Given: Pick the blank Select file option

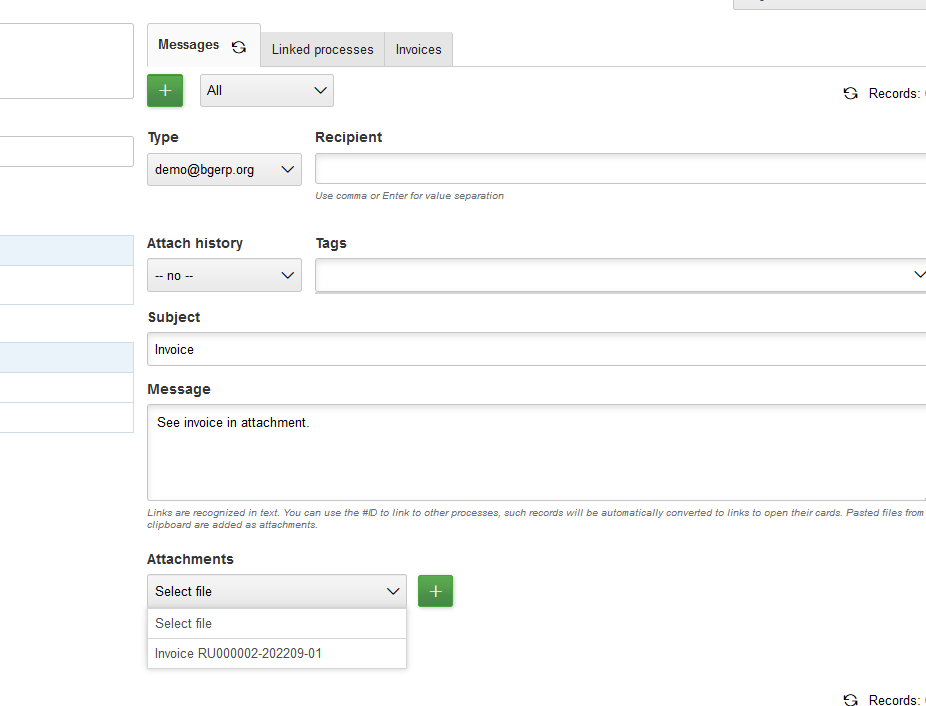Looking at the screenshot, I should (x=183, y=623).
